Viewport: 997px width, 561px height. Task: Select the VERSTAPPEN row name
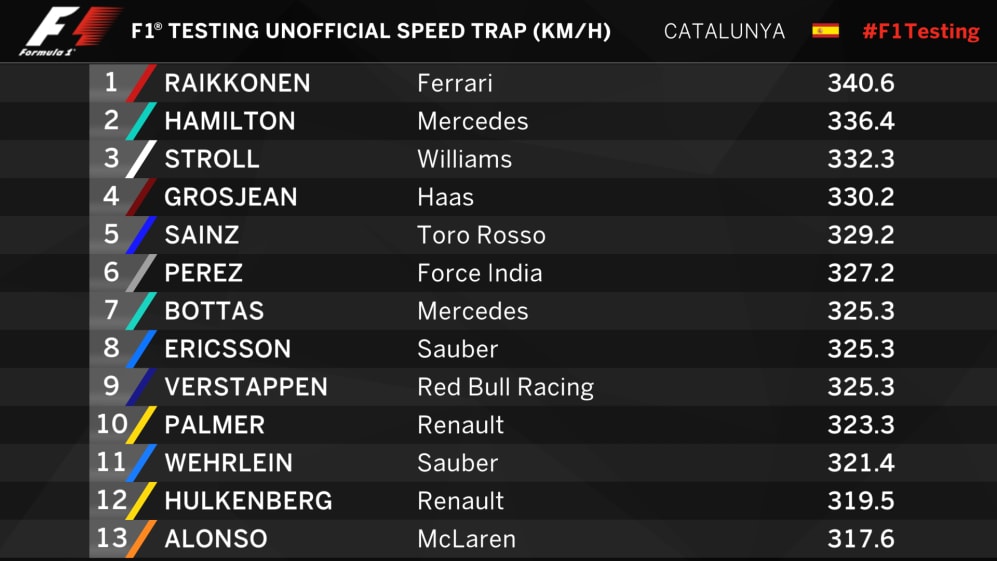pos(246,387)
